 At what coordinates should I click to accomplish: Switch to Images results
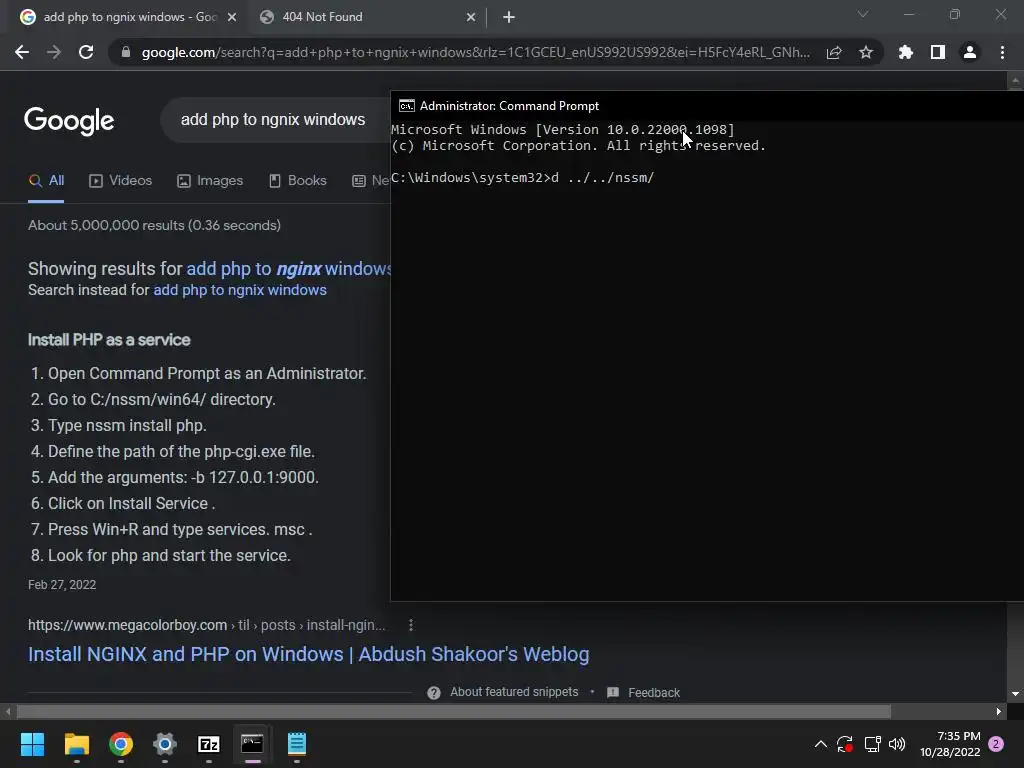tap(210, 181)
